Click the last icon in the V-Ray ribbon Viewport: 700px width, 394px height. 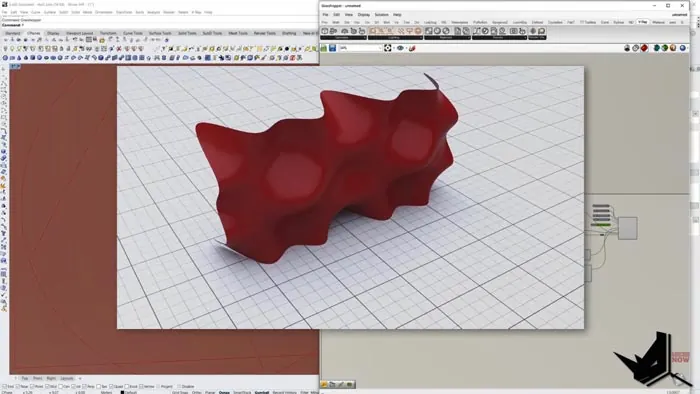[541, 31]
